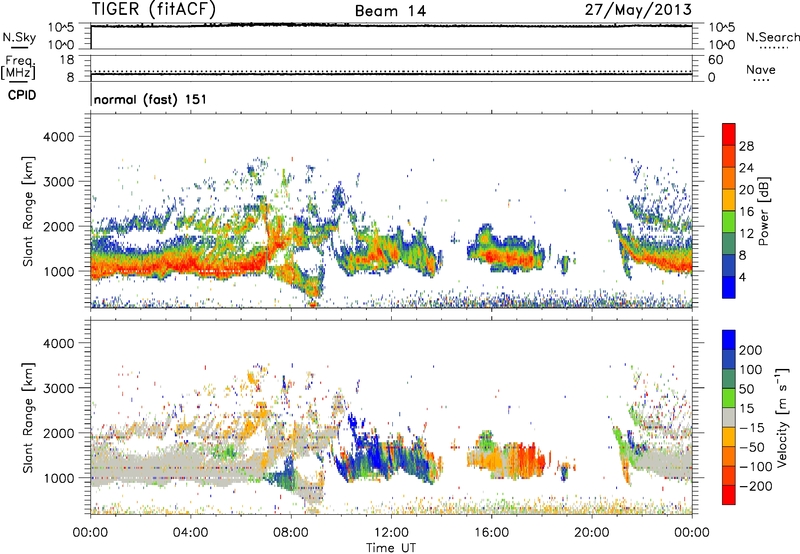Click the '24' label on the power scale
This screenshot has width=800, height=554.
(x=746, y=168)
